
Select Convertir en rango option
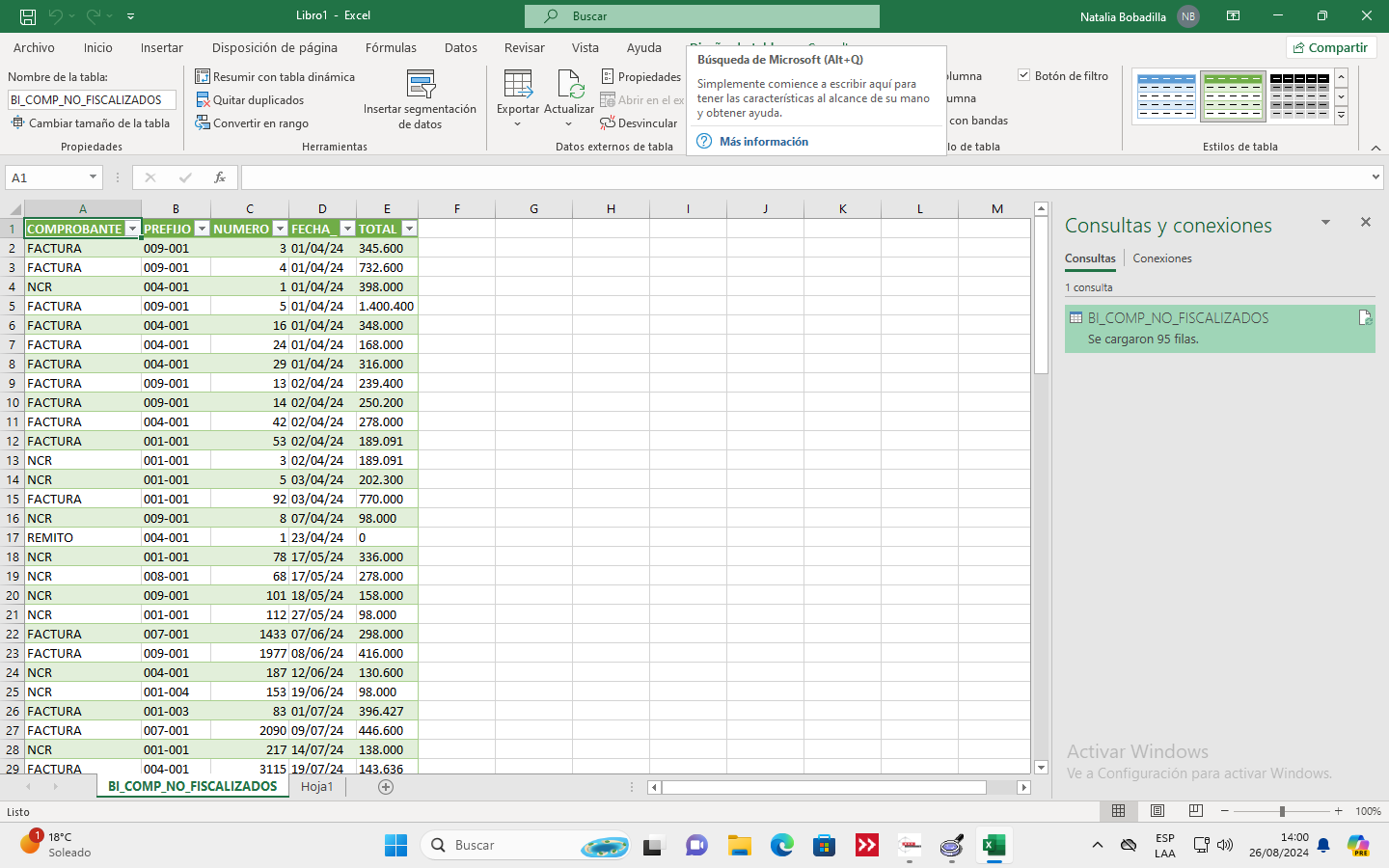point(260,123)
